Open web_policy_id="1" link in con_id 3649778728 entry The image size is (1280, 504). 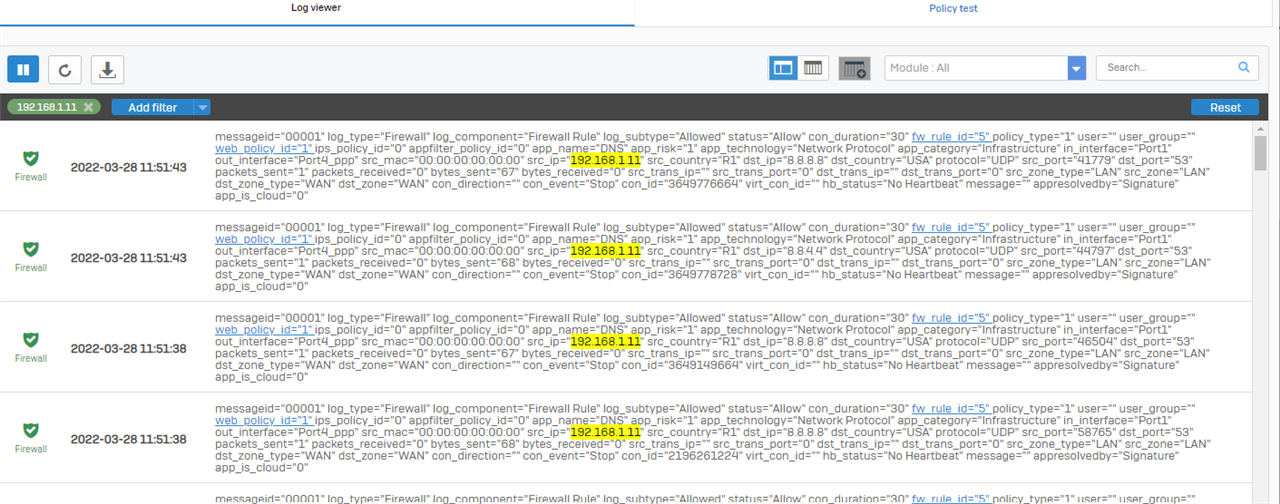click(x=264, y=238)
